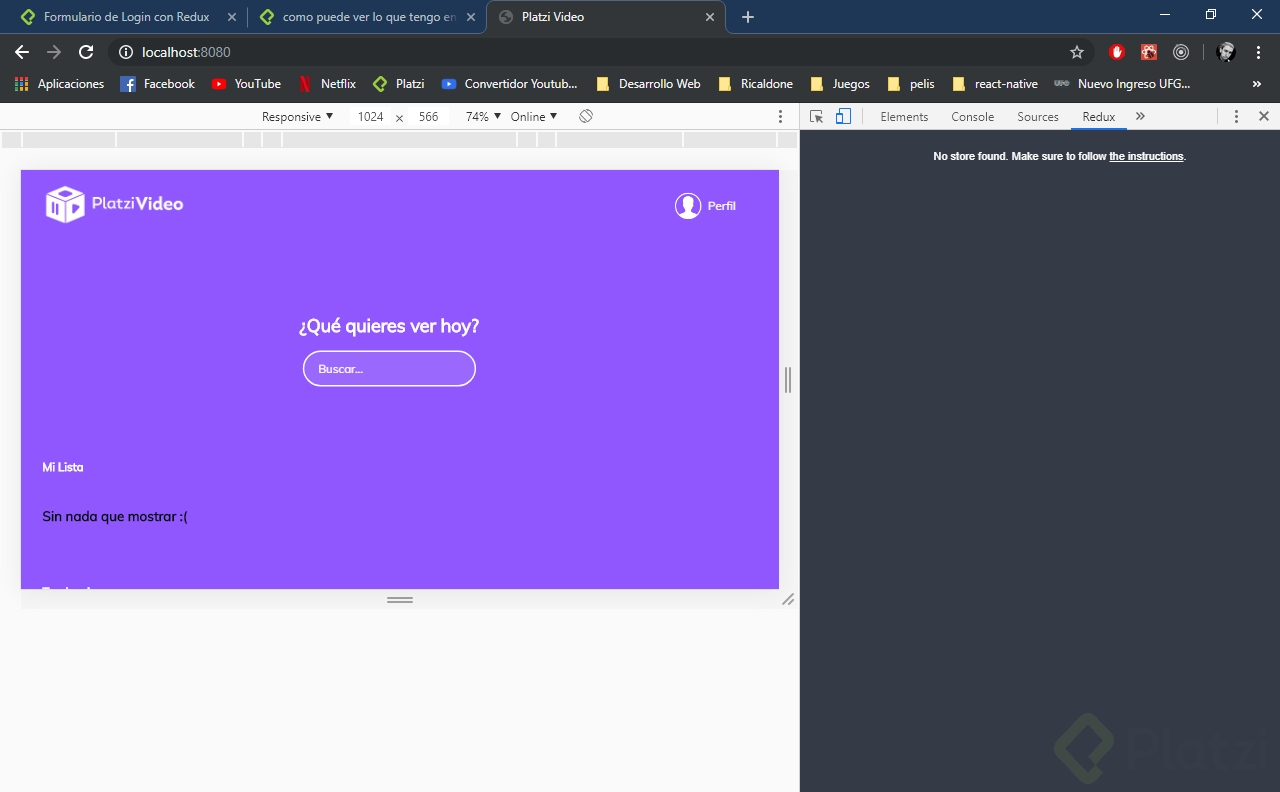View site information for localhost
Screen dimensions: 1280x792
click(125, 52)
